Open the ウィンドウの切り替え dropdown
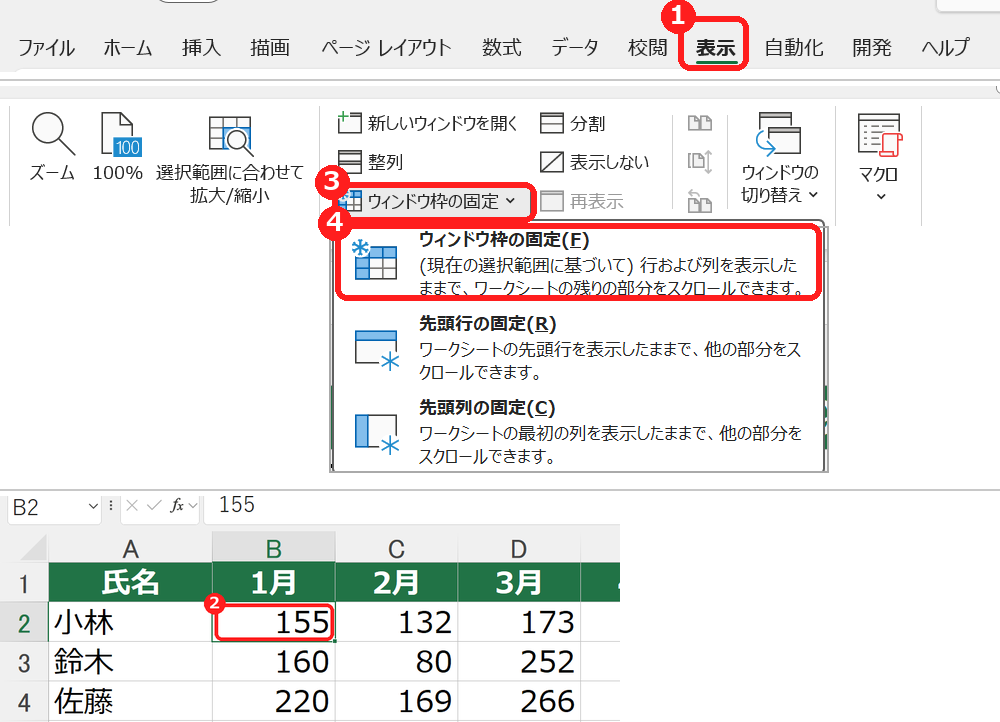Viewport: 1000px width, 722px height. coord(779,158)
